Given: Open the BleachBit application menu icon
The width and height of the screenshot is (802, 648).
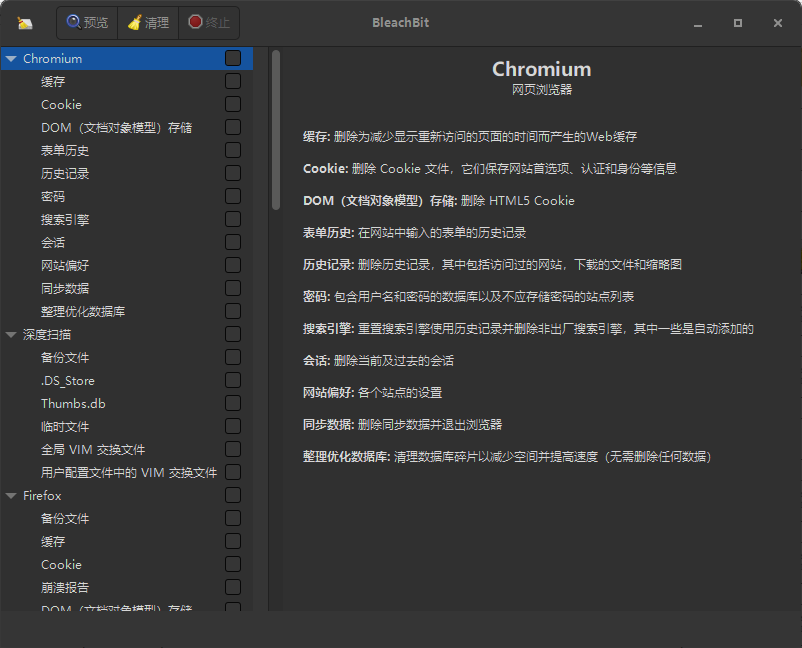Looking at the screenshot, I should [25, 22].
